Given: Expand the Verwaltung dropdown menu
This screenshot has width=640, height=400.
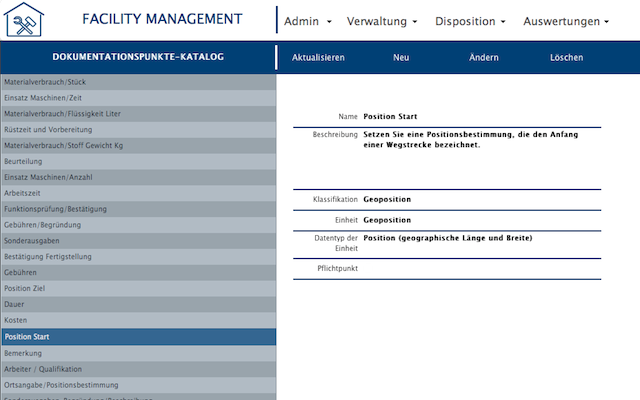Looking at the screenshot, I should click(382, 21).
